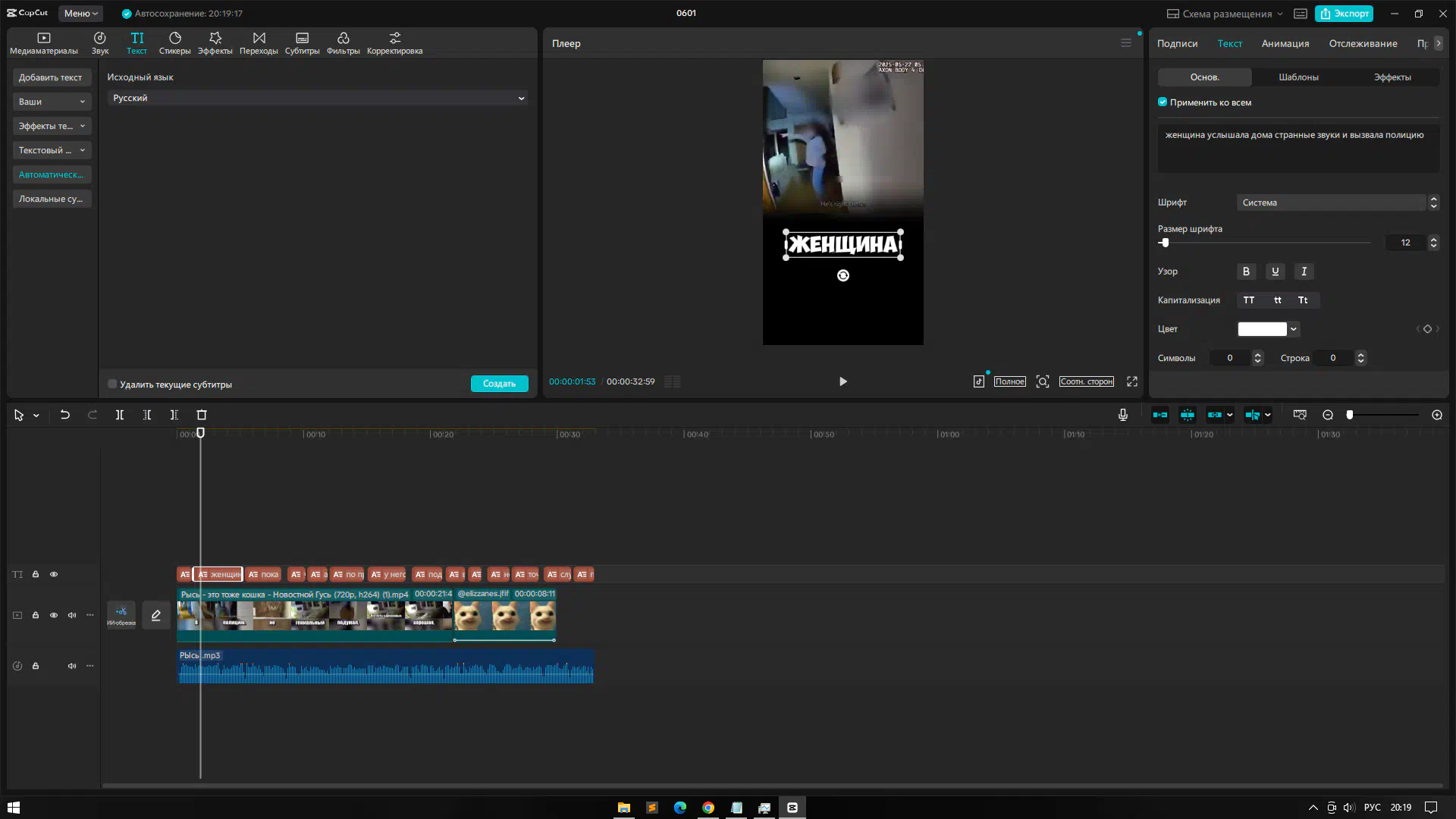Toggle the Применить ко всем checkbox
This screenshot has width=1456, height=819.
pos(1163,102)
